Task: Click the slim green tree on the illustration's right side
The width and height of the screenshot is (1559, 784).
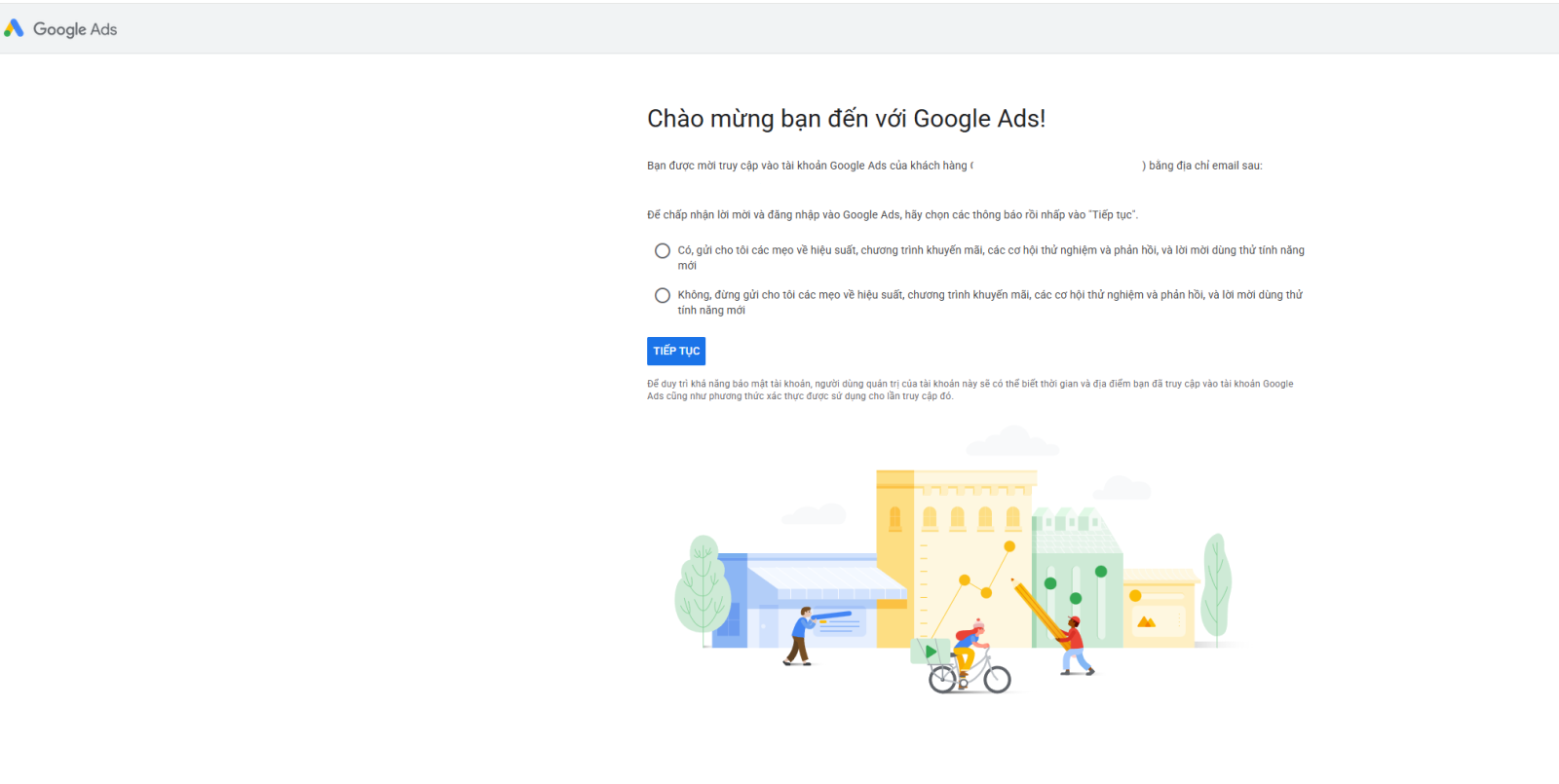Action: coord(1215,586)
